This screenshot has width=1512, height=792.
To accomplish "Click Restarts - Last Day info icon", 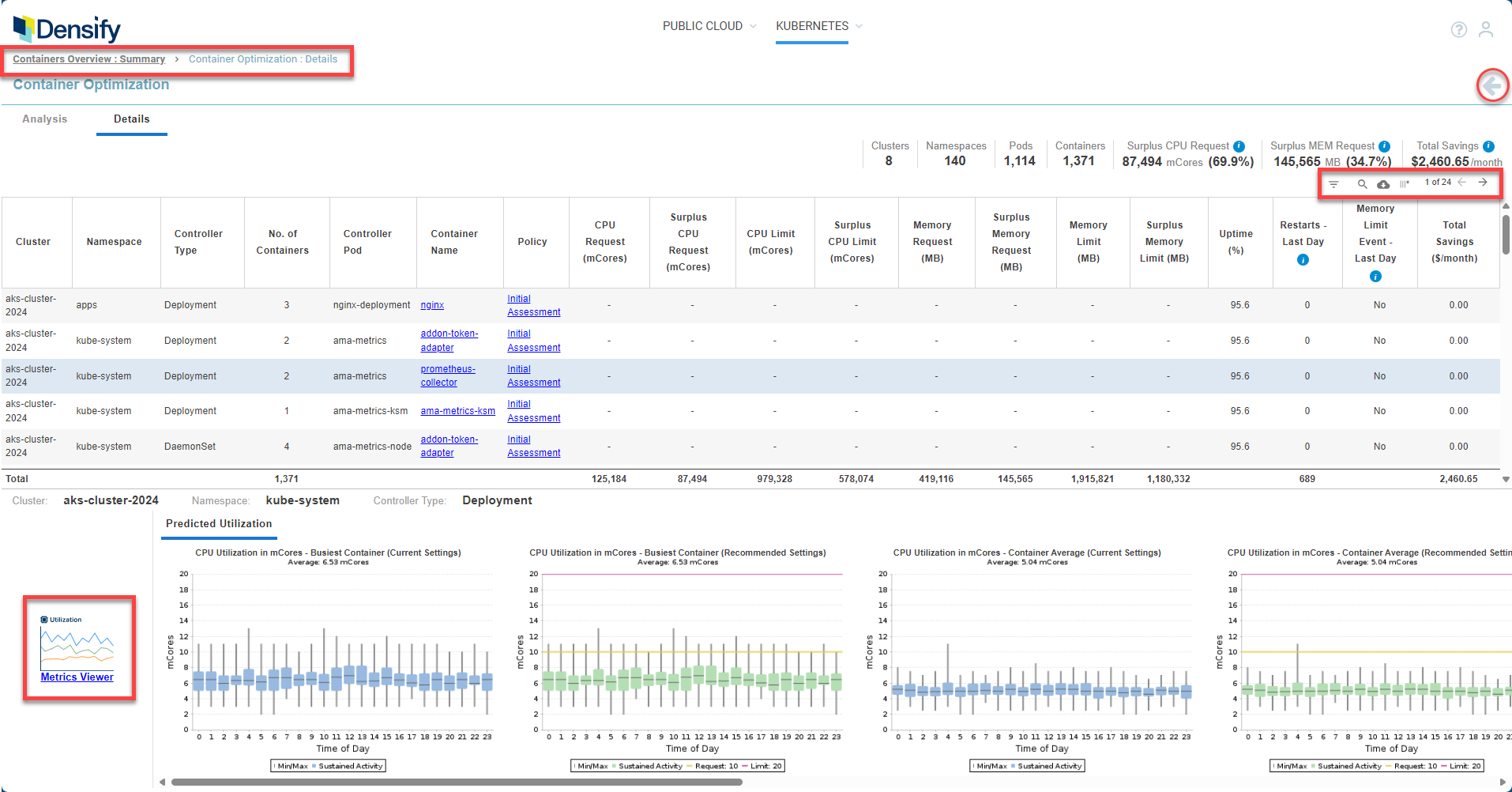I will coord(1303,259).
